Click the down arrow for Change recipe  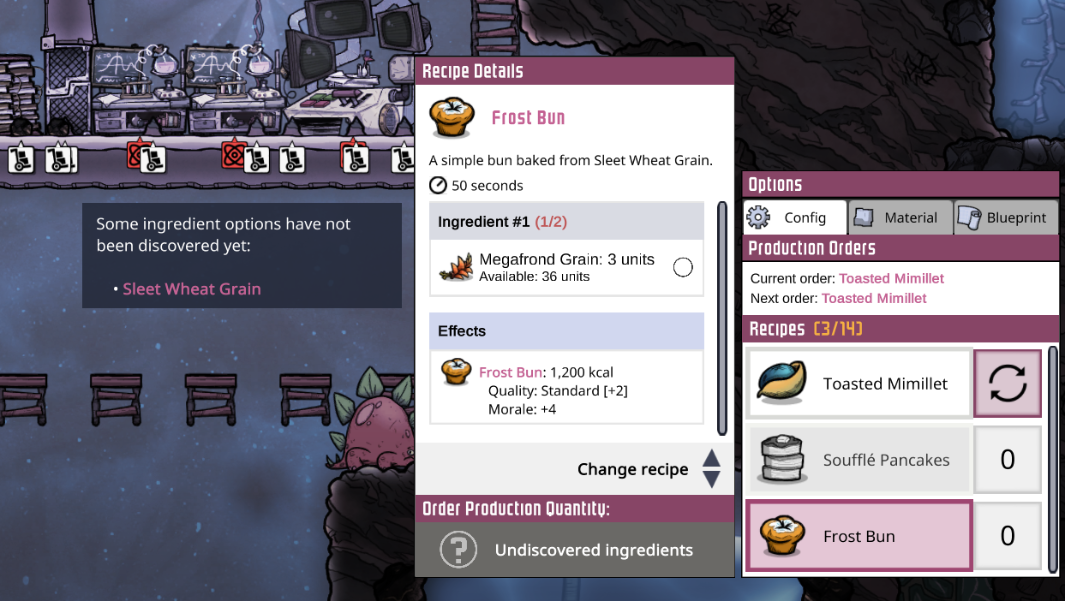click(x=711, y=479)
